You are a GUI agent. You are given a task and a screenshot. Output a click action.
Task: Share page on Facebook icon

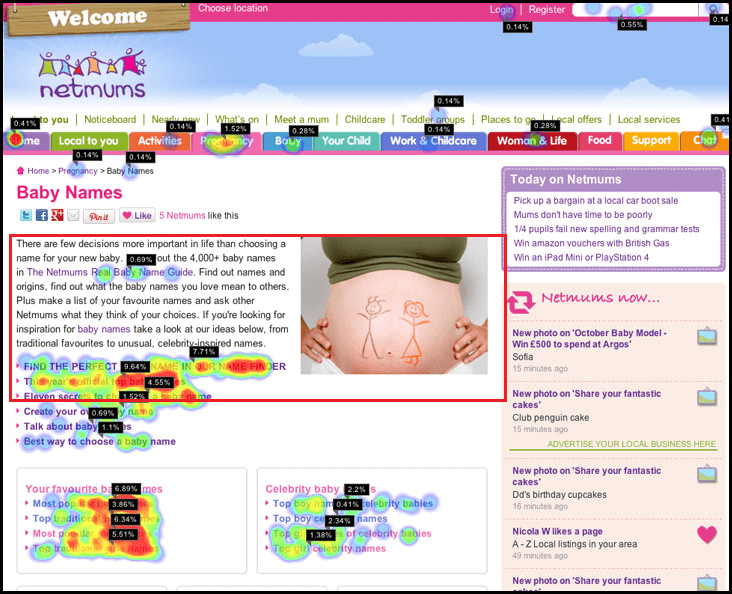42,215
